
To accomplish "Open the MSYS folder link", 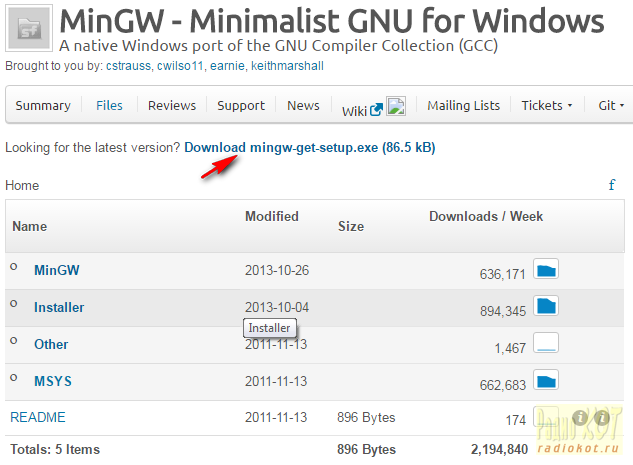I will (52, 381).
